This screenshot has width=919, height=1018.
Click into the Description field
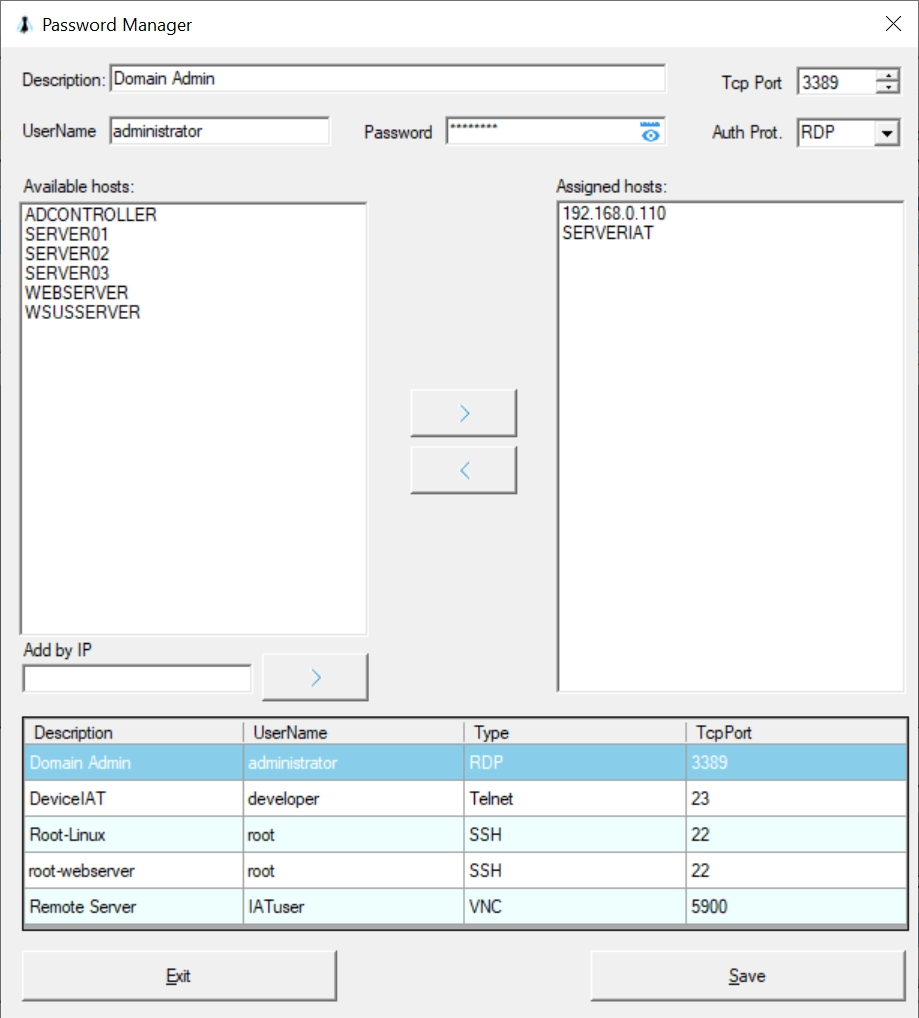[387, 79]
